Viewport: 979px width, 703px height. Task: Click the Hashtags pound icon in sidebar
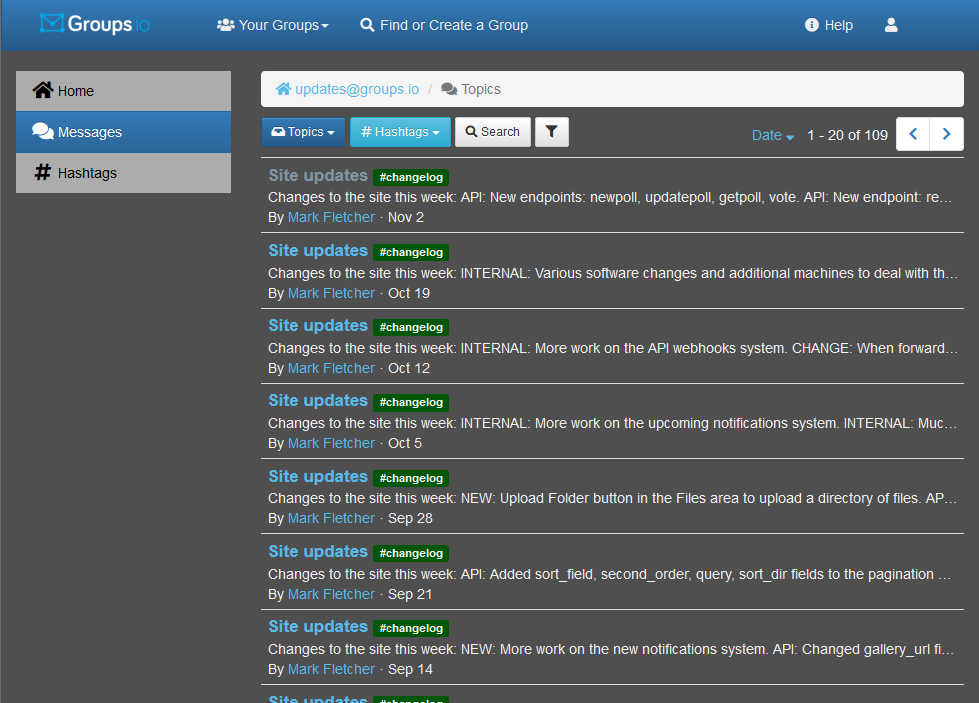click(x=42, y=172)
